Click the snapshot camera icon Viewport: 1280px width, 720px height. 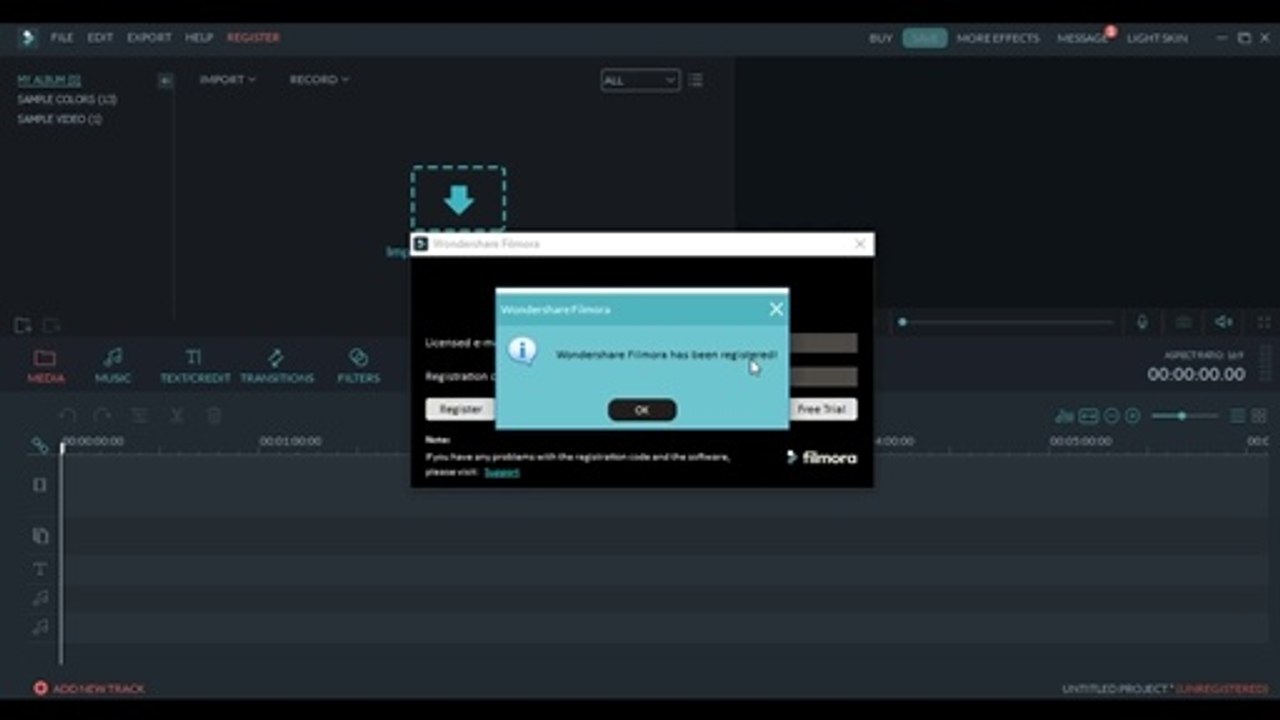(1184, 322)
